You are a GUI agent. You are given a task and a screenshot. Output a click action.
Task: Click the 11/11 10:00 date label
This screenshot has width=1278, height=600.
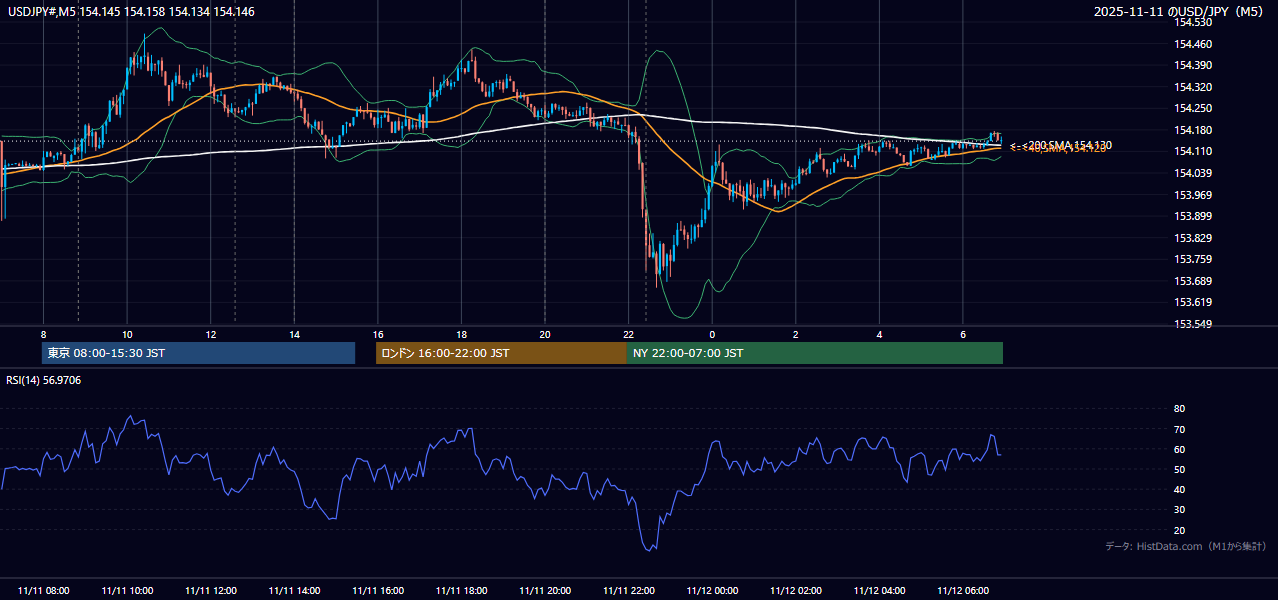[127, 591]
